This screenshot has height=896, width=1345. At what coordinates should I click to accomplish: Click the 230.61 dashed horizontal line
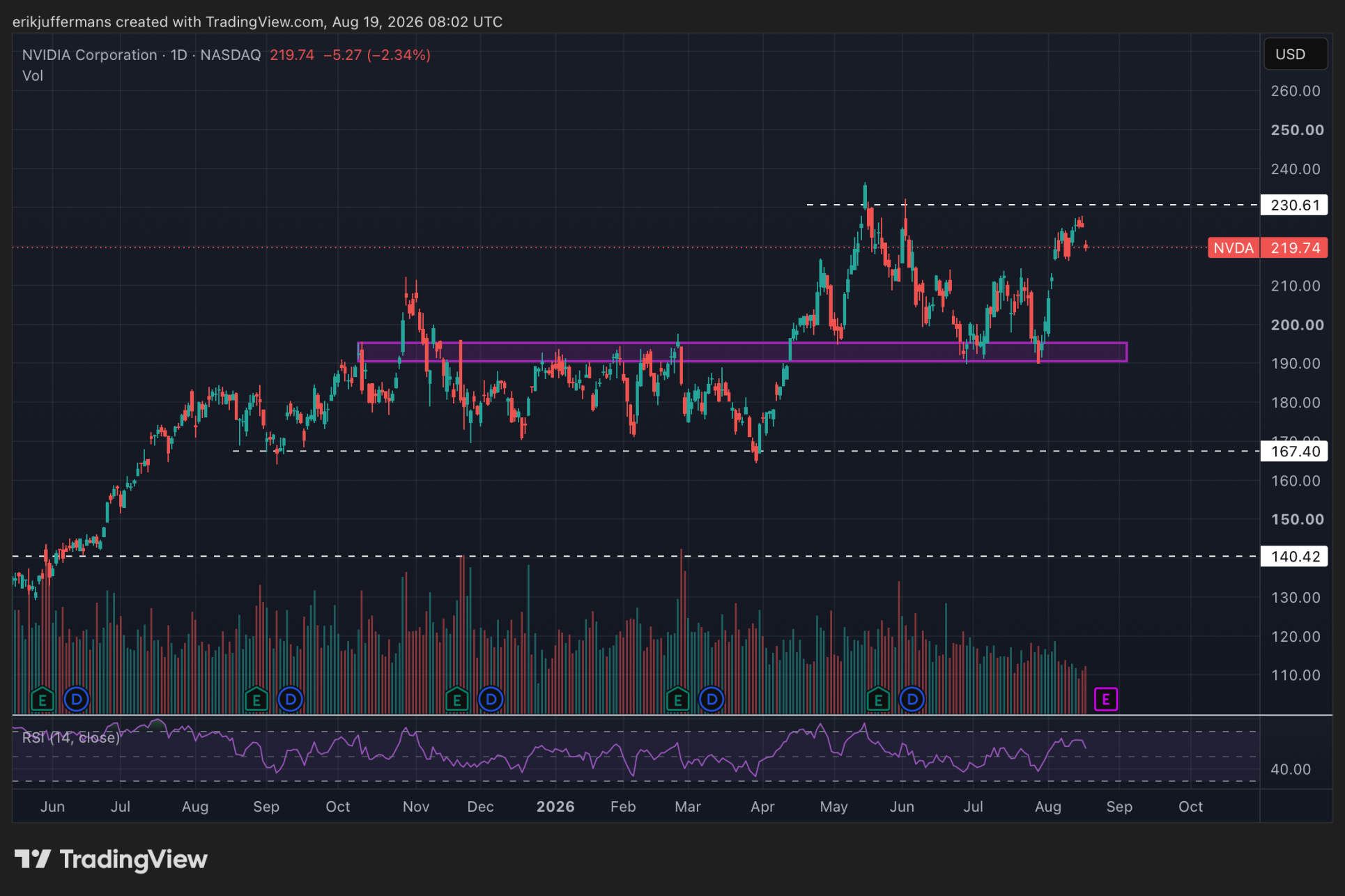point(1031,205)
